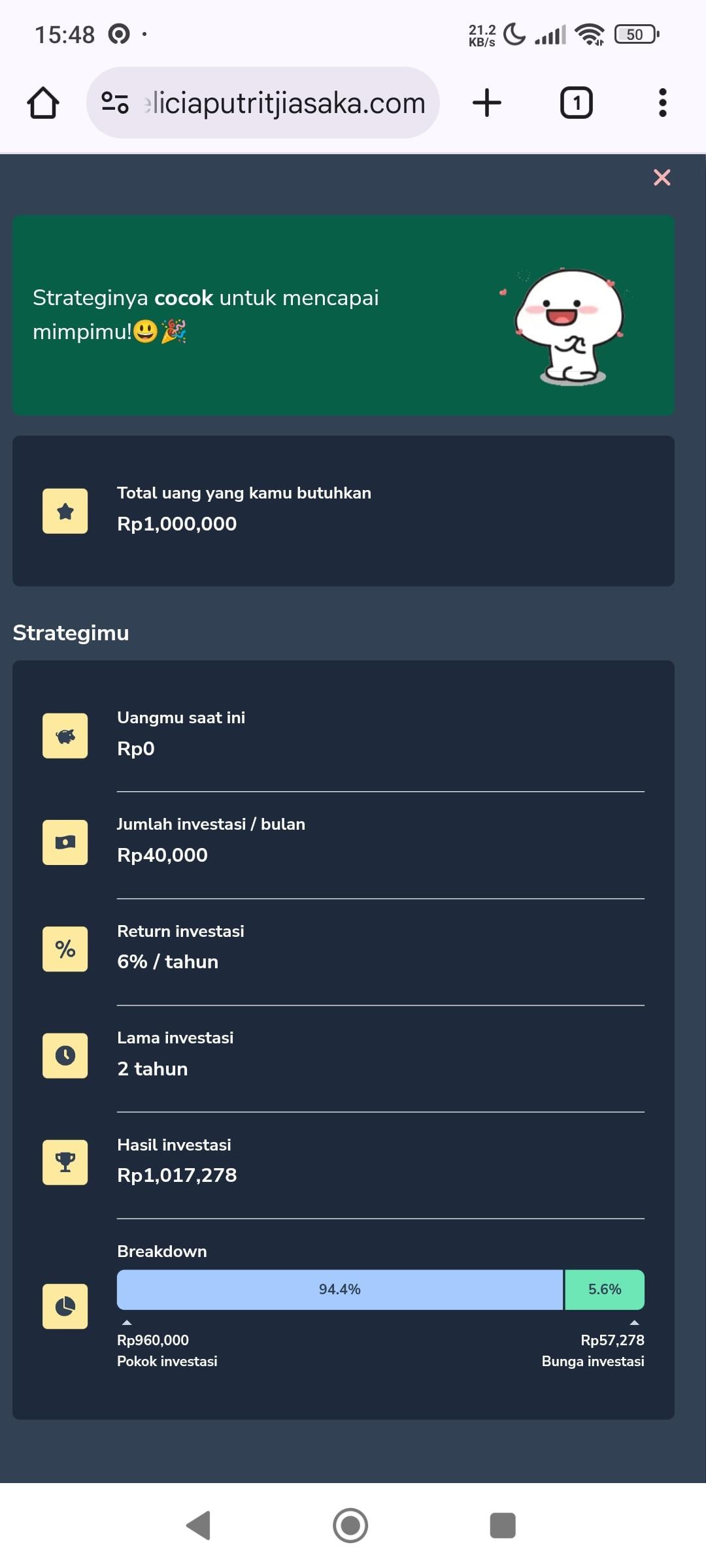Image resolution: width=706 pixels, height=1568 pixels.
Task: Open the Chrome three-dot menu
Action: click(662, 101)
